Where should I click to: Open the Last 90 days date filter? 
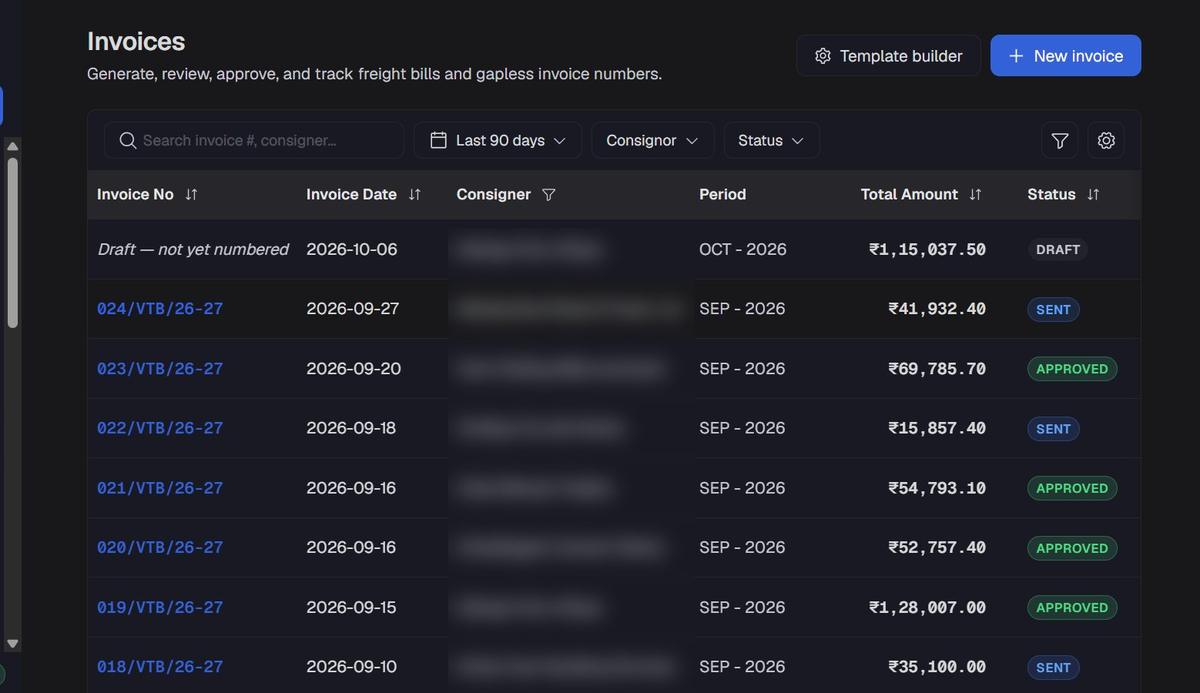click(x=498, y=140)
